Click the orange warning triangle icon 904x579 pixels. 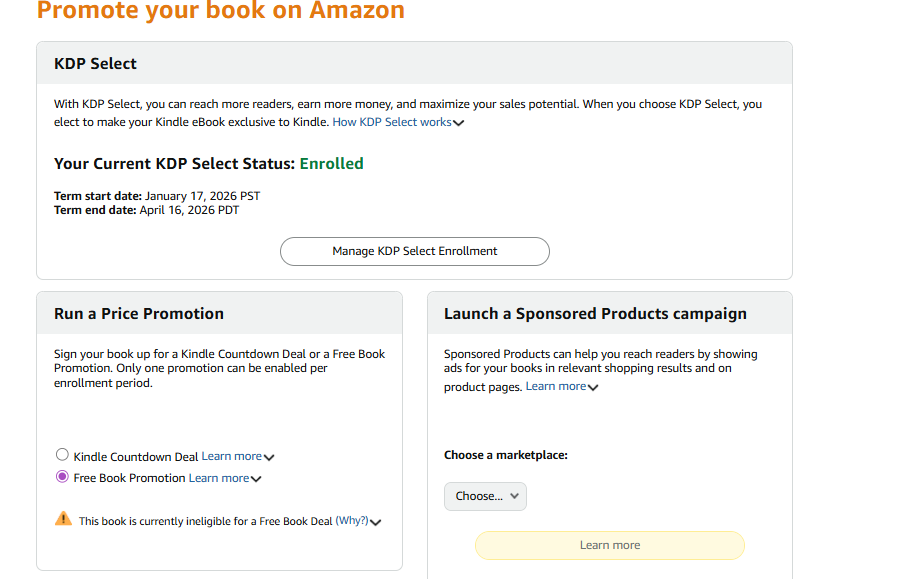point(64,519)
